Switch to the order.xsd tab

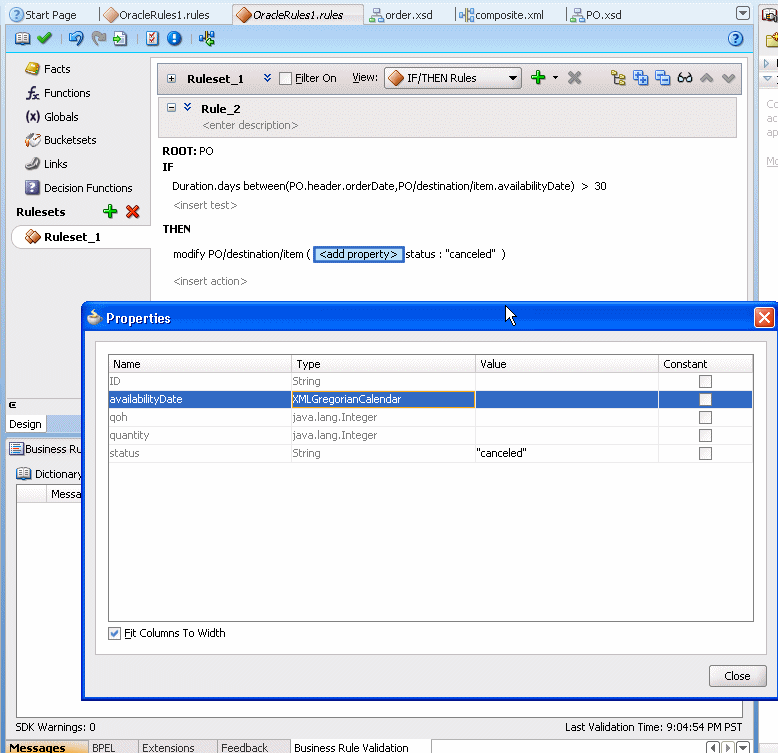[x=401, y=15]
